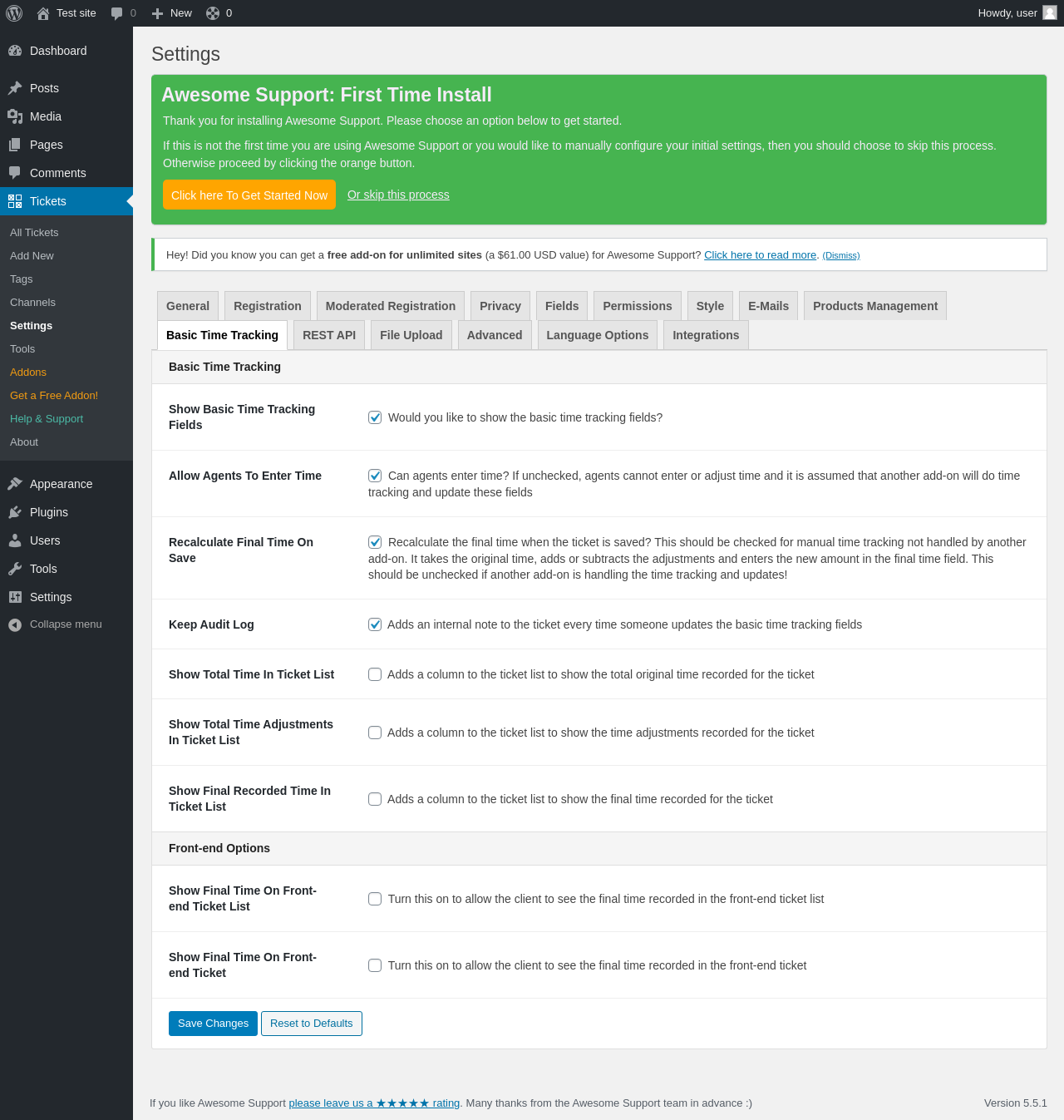1064x1120 pixels.
Task: Open the Click here to read more link
Action: [x=761, y=255]
